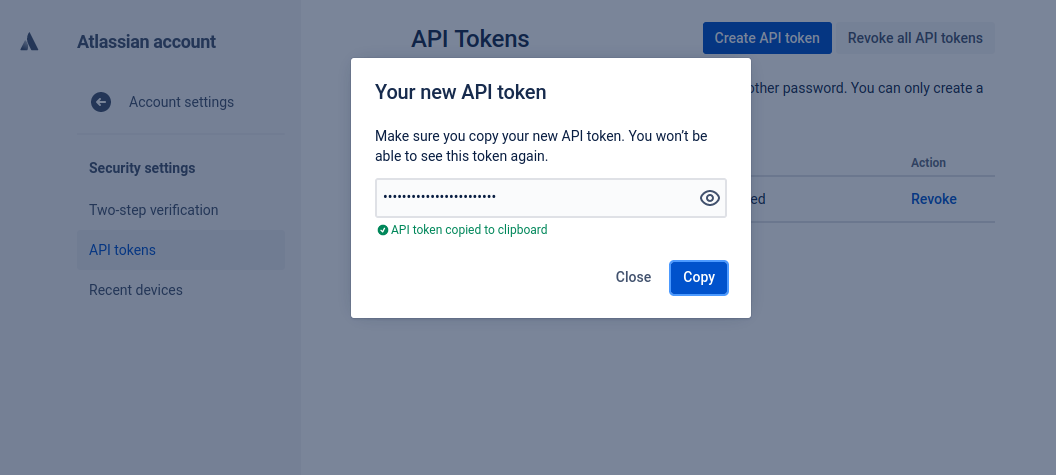Click the Create API token button
Screen dimensions: 1056x475
pos(767,39)
